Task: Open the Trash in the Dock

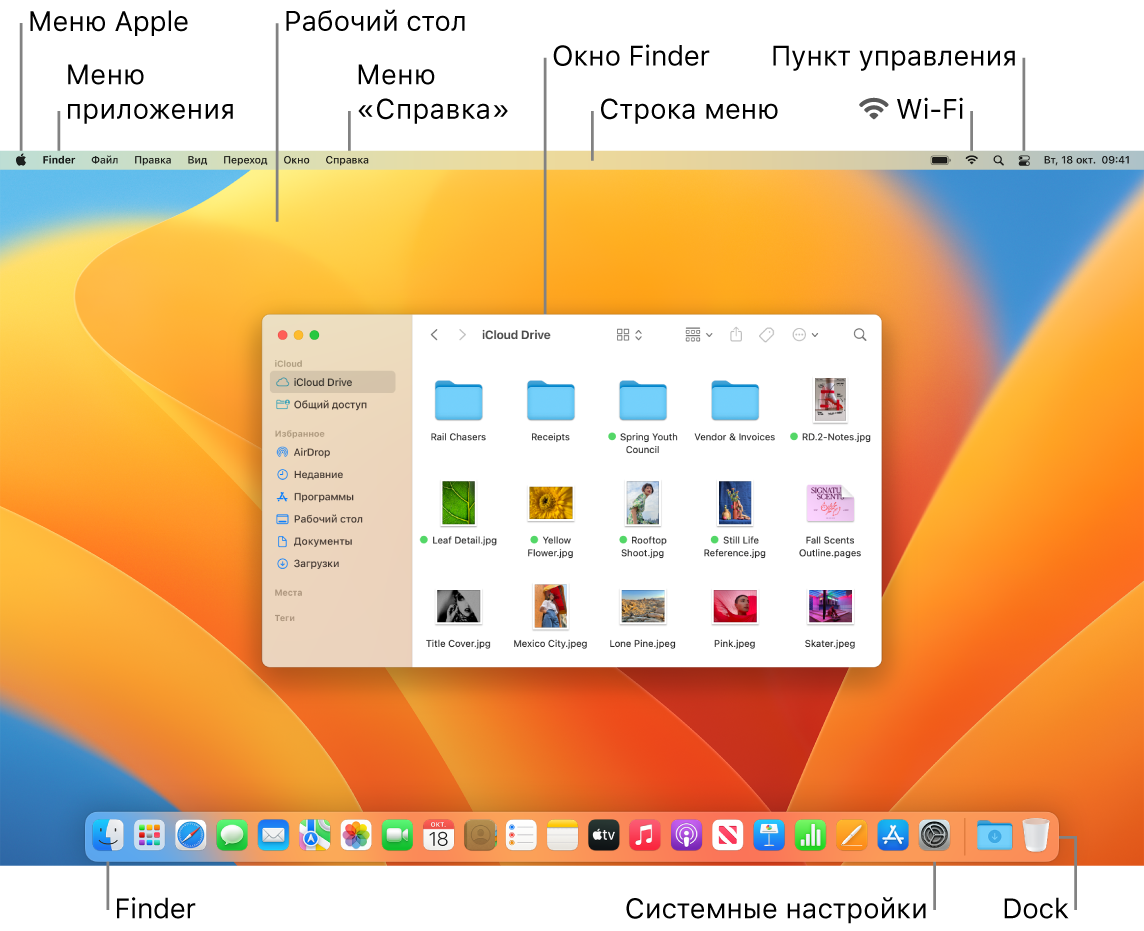Action: coord(1036,836)
